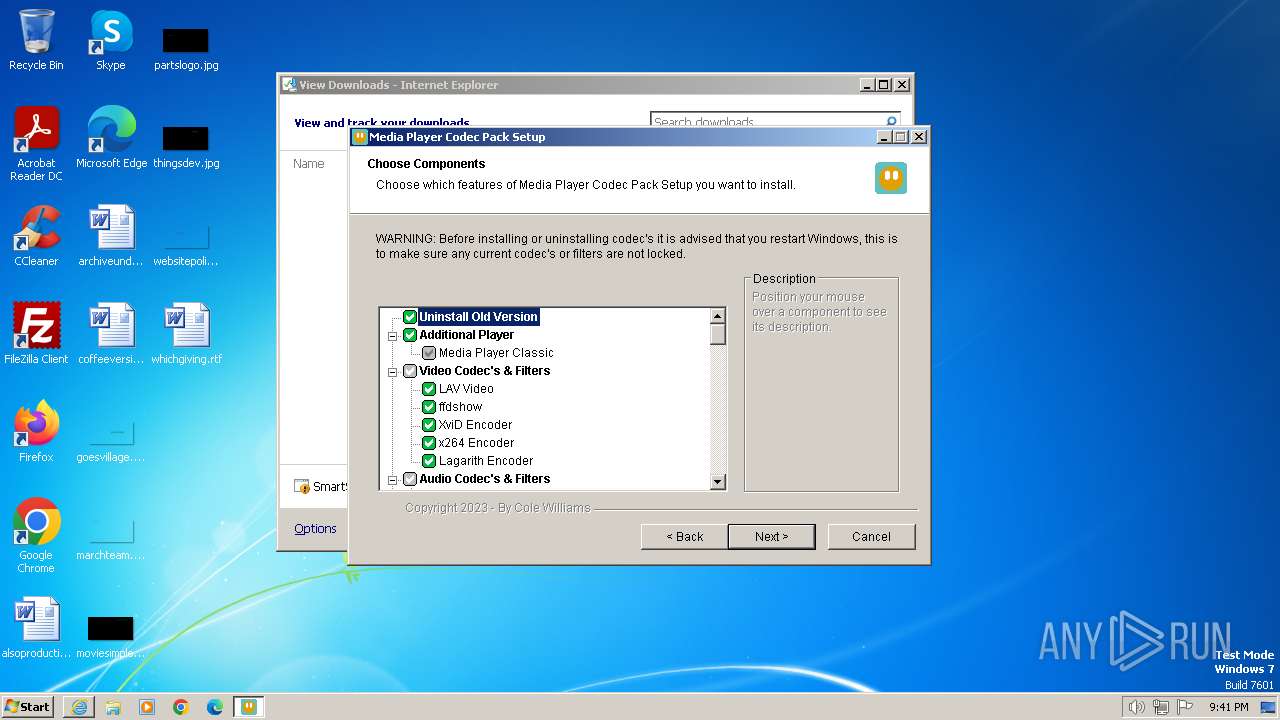Toggle the Video Codec's & Filters checkbox
This screenshot has height=720, width=1280.
click(410, 371)
